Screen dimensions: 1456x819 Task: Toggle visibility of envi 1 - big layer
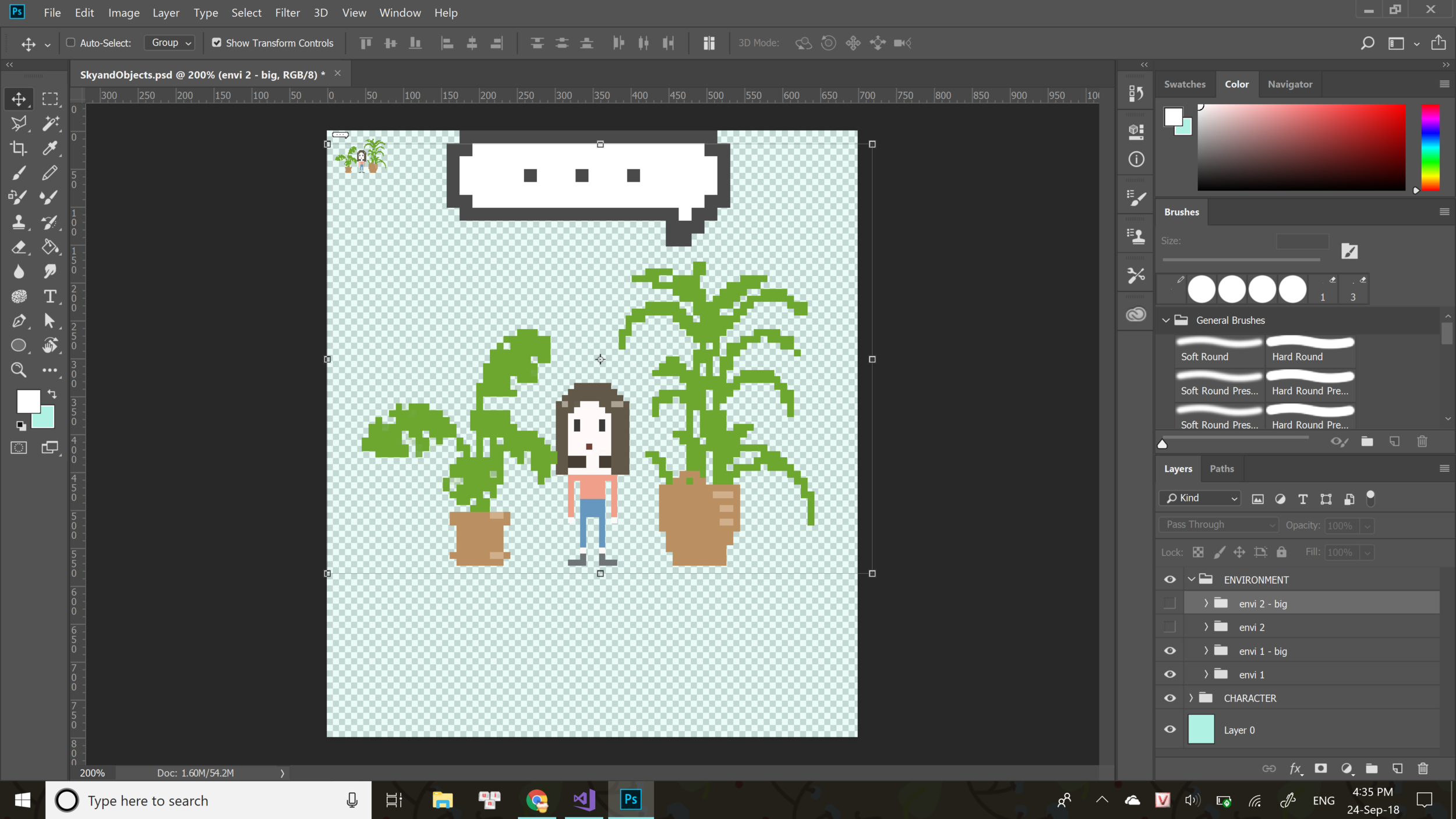[x=1170, y=651]
